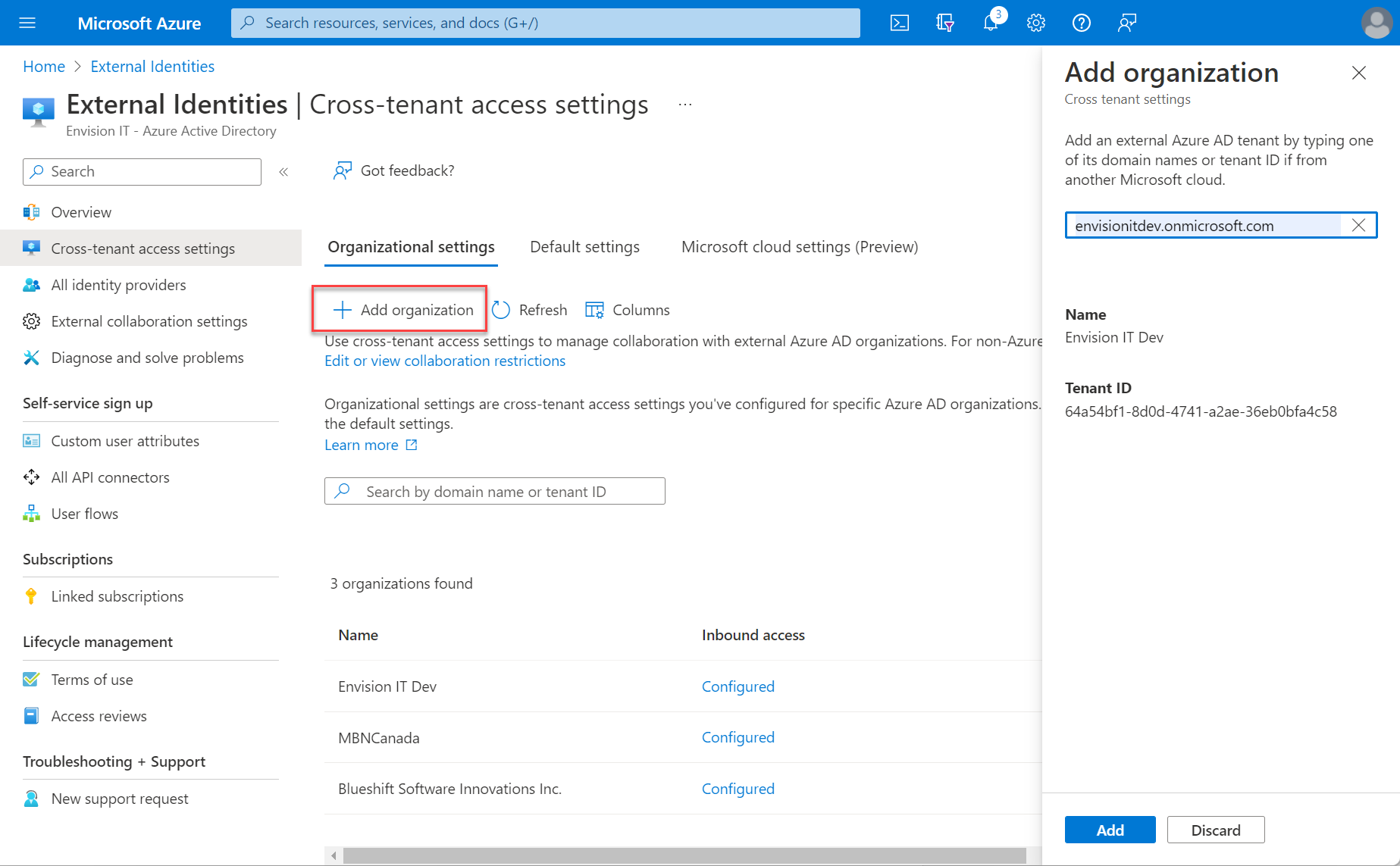Viewport: 1400px width, 866px height.
Task: Click the Discard button
Action: (1216, 830)
